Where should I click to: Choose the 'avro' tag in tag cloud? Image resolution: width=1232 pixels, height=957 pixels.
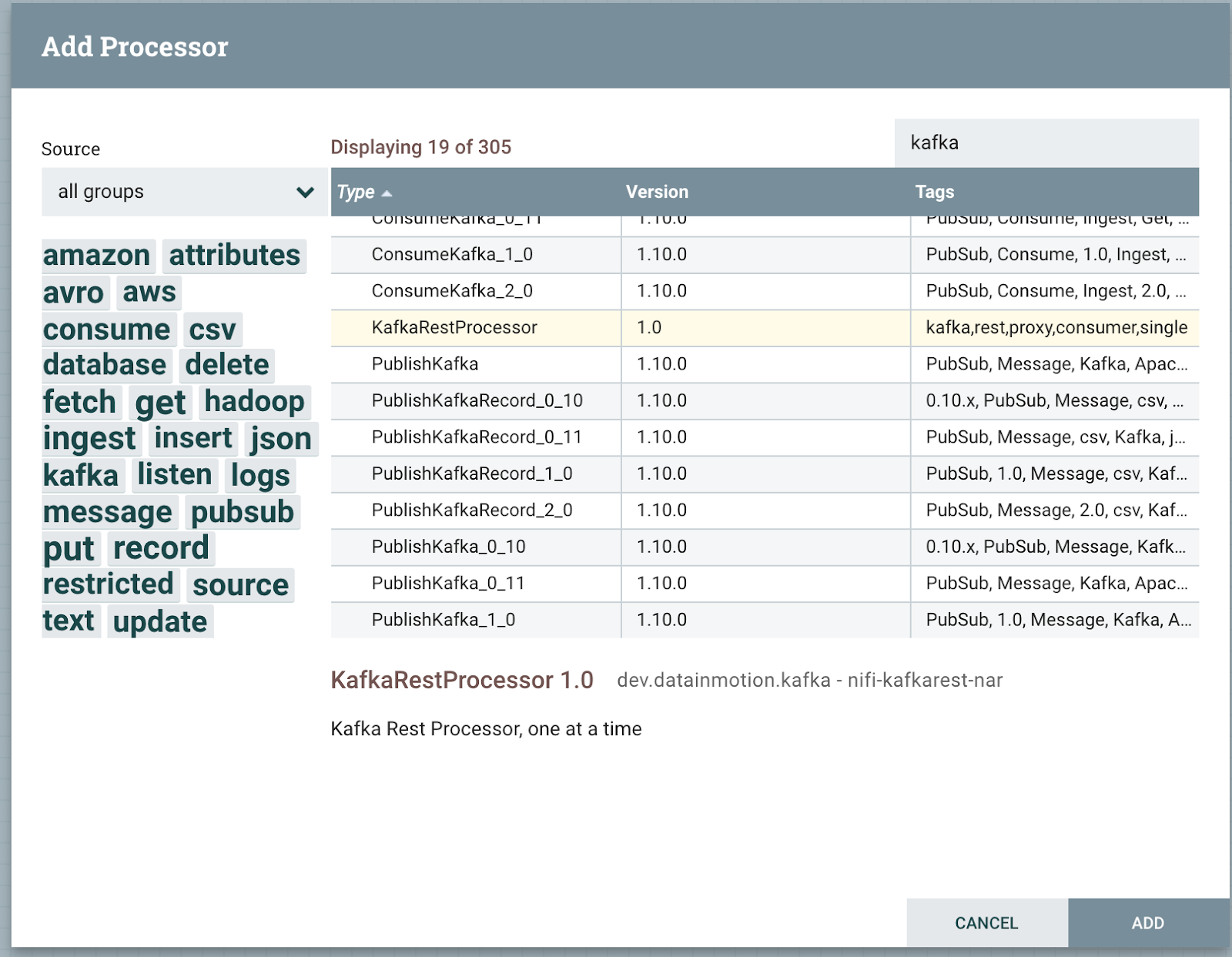(73, 293)
